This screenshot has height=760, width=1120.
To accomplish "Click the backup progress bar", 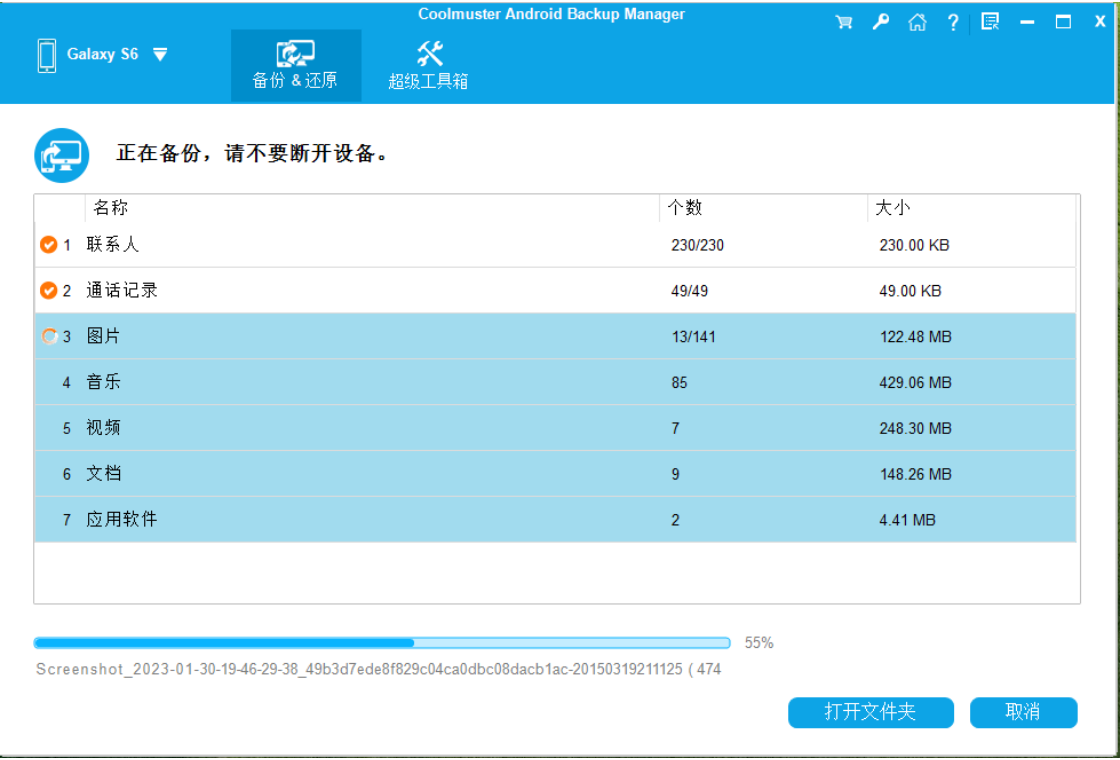I will pyautogui.click(x=382, y=643).
